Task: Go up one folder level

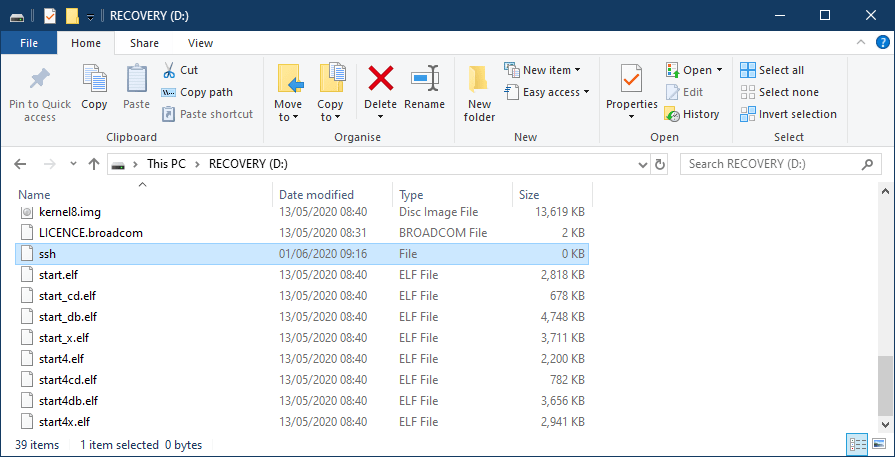Action: (94, 164)
